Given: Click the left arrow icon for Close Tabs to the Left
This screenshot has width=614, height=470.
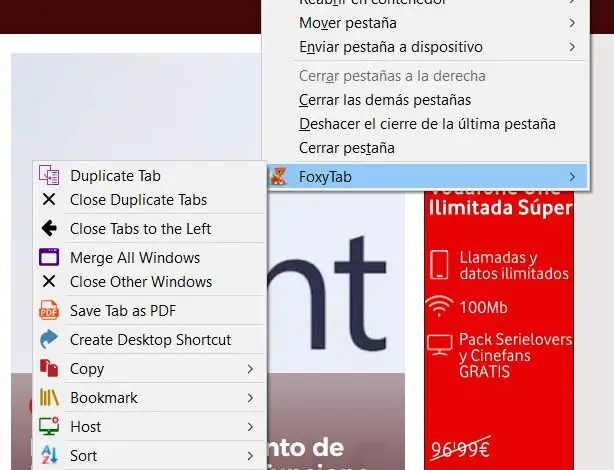Looking at the screenshot, I should [x=49, y=228].
